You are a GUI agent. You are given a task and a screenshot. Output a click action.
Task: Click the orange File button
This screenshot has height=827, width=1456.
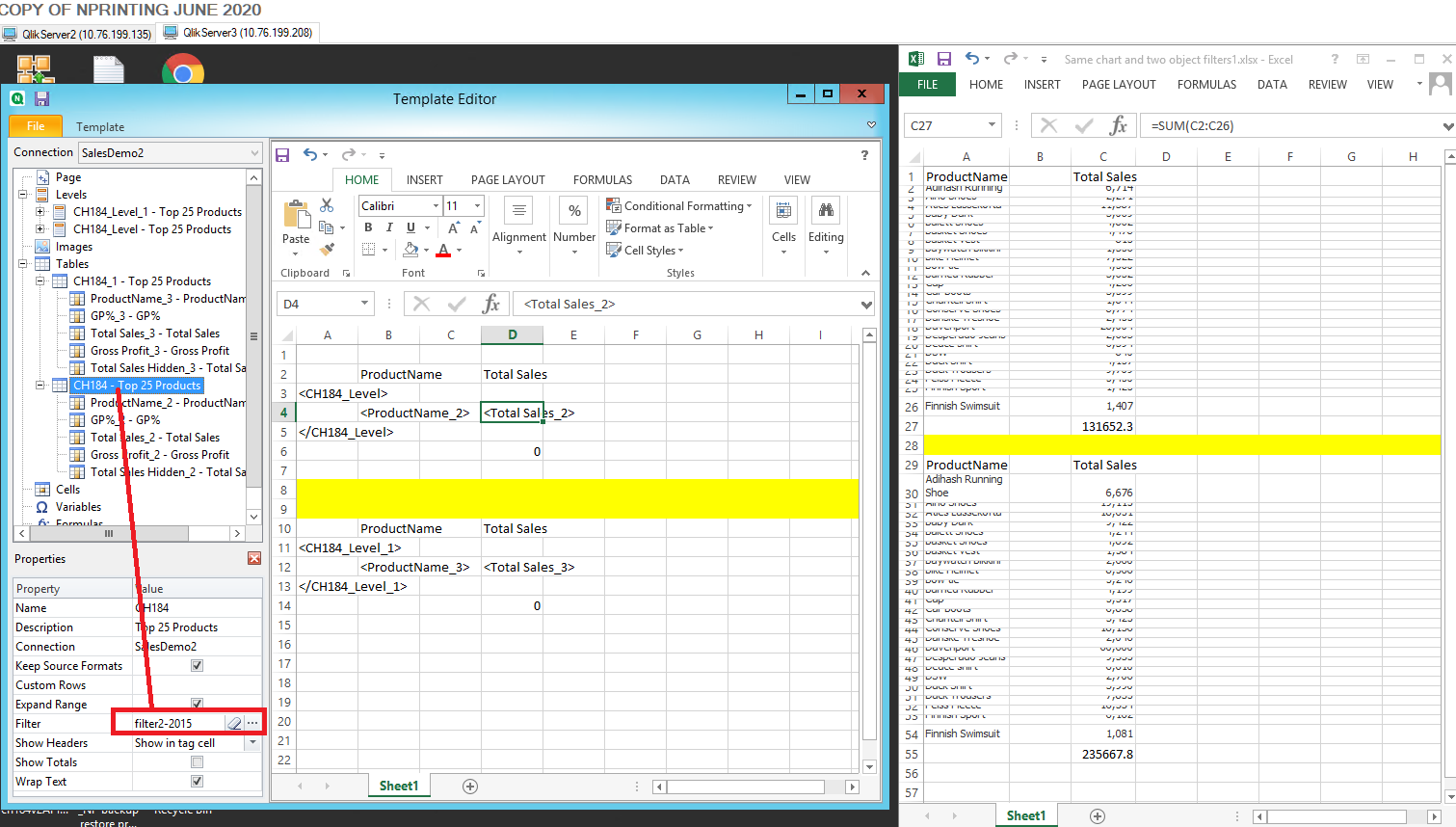(36, 126)
